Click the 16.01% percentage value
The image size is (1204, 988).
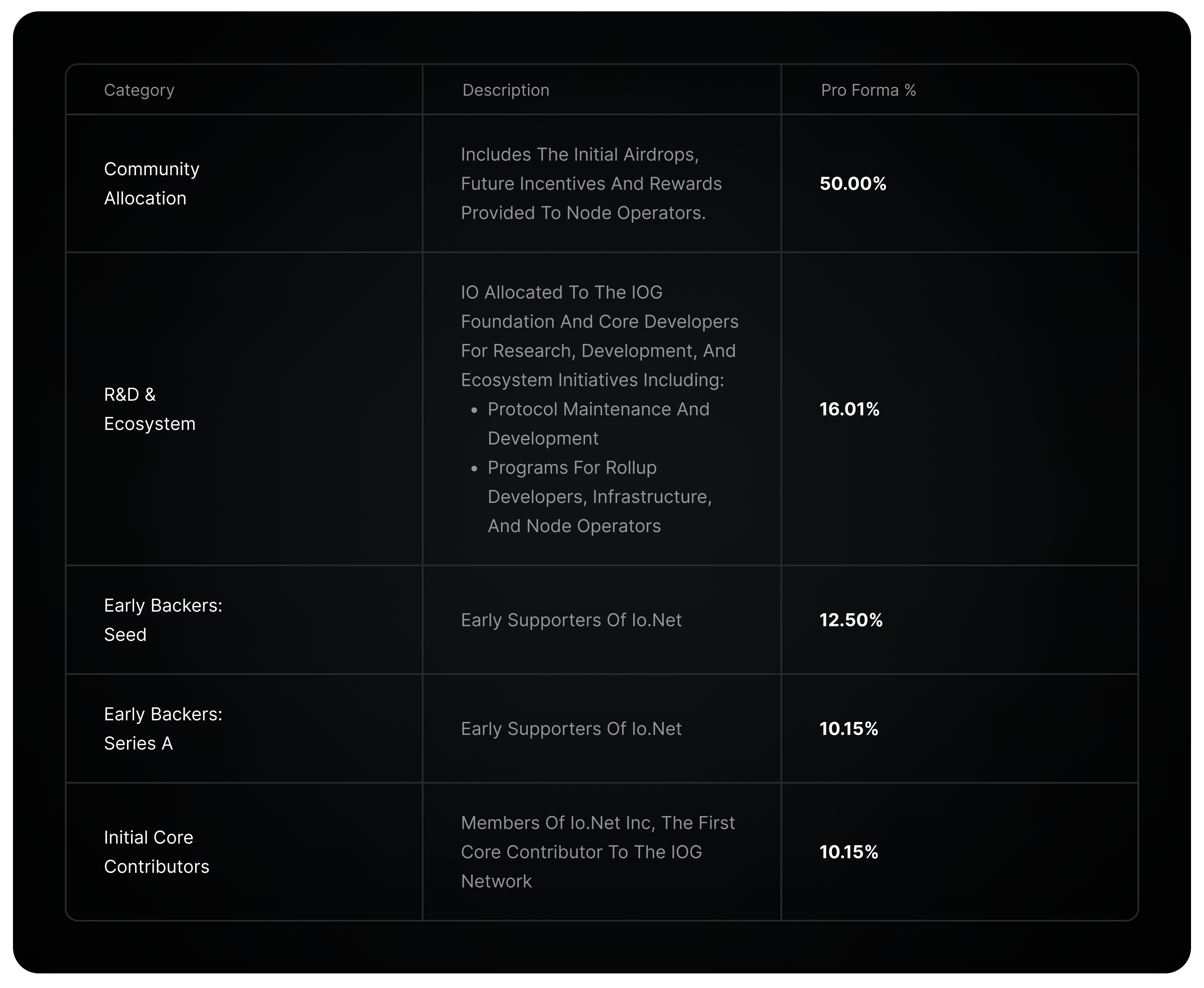point(849,409)
